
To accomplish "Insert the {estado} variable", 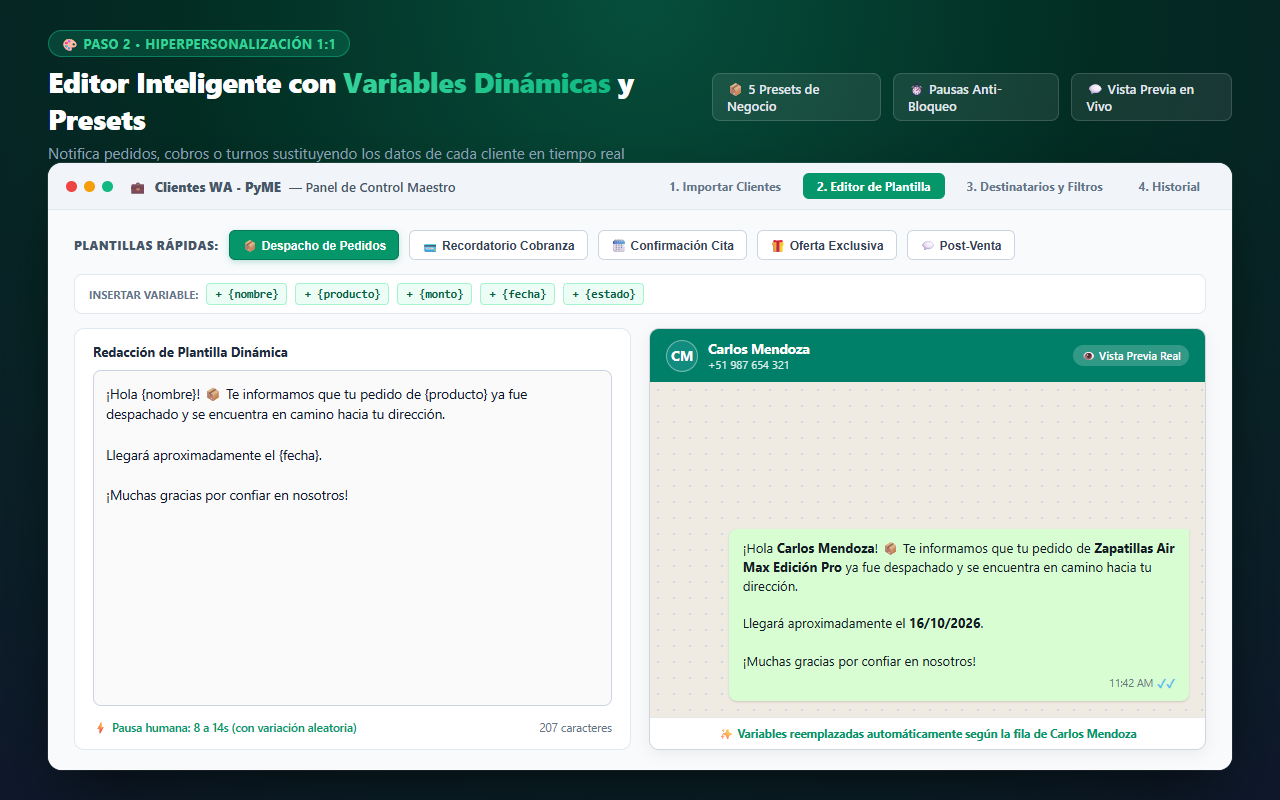I will 603,294.
